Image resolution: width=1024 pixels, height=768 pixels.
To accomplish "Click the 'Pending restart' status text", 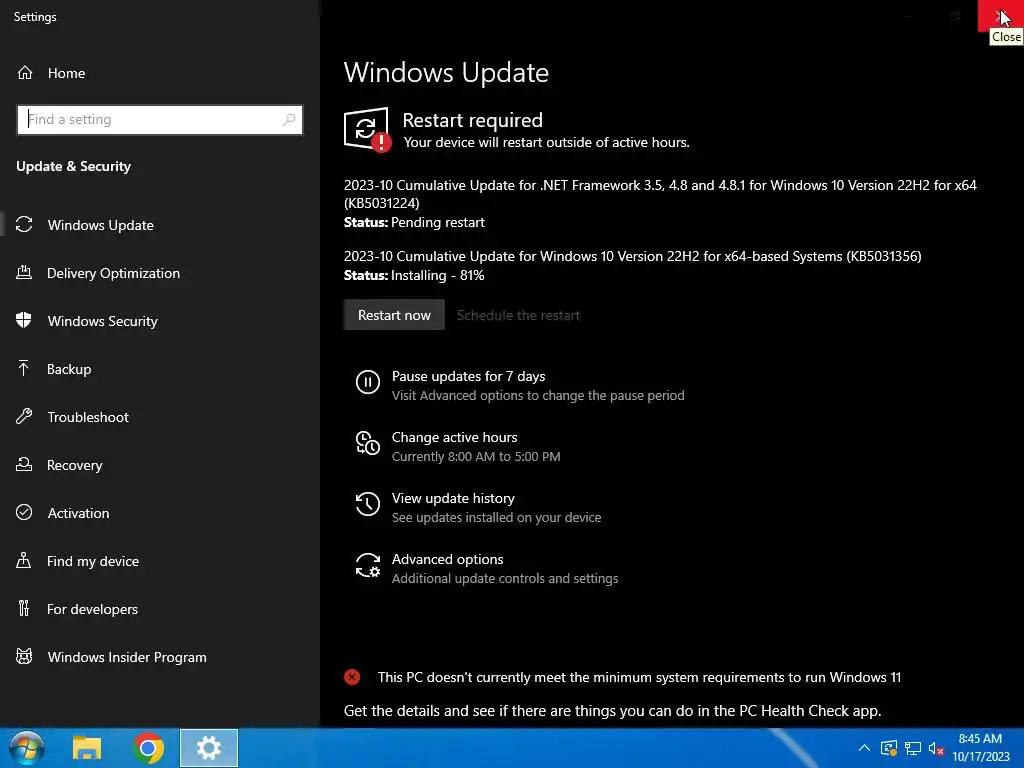I will pos(438,222).
